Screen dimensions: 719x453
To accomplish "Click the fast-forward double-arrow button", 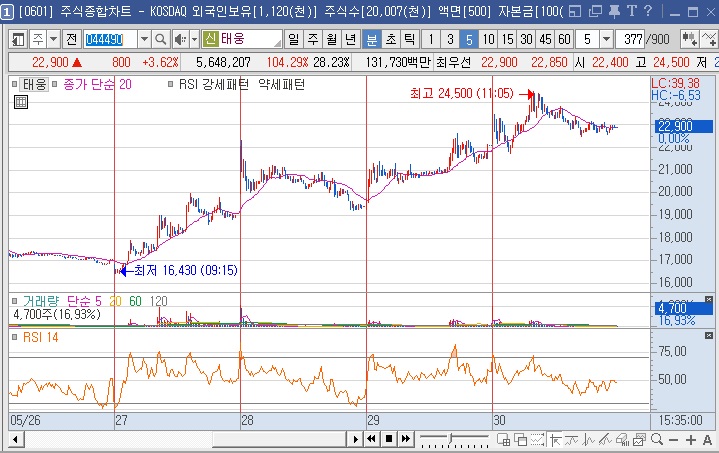I will (406, 439).
